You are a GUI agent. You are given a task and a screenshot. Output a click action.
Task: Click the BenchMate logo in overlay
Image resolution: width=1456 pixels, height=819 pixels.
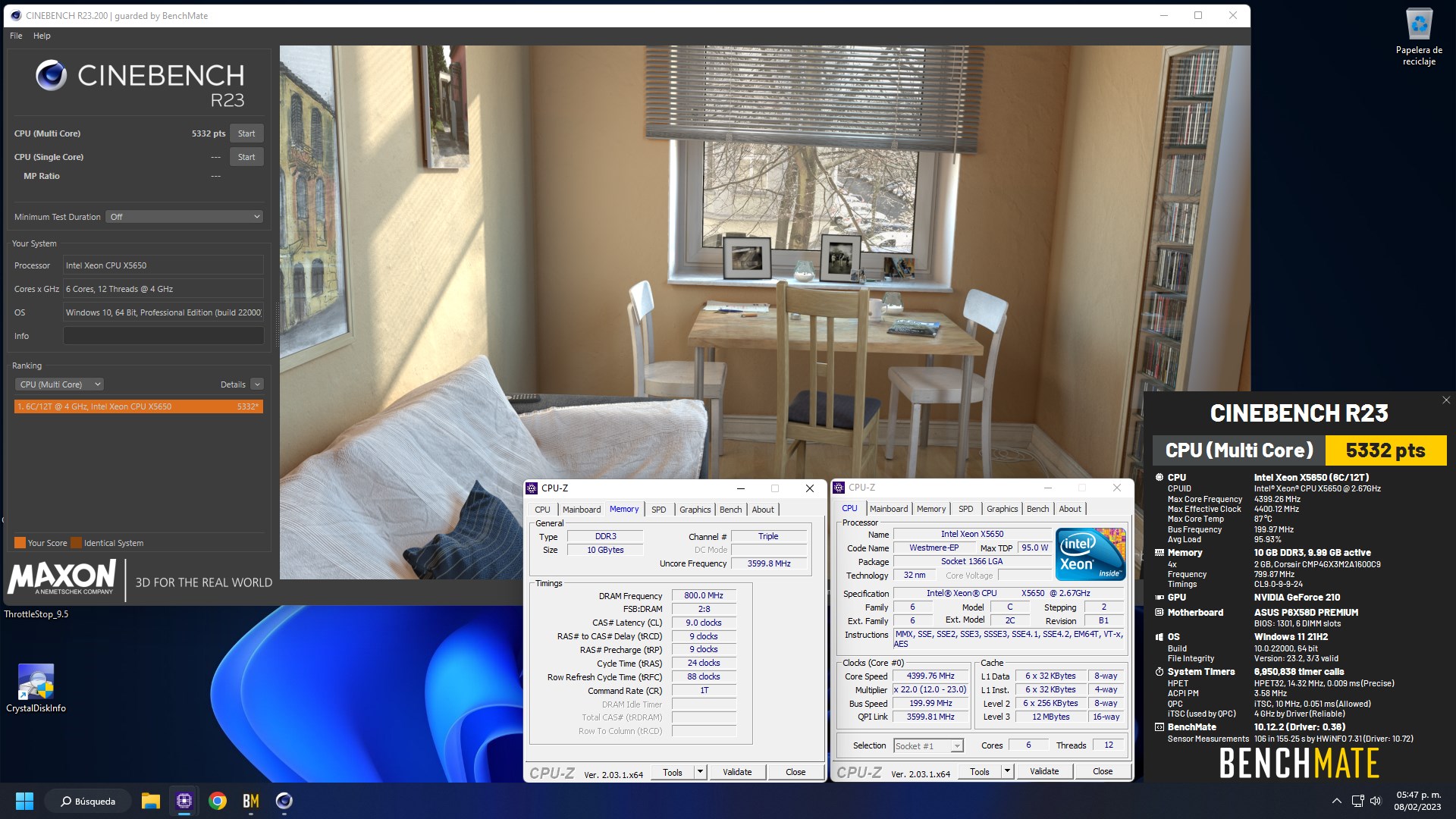coord(1298,763)
